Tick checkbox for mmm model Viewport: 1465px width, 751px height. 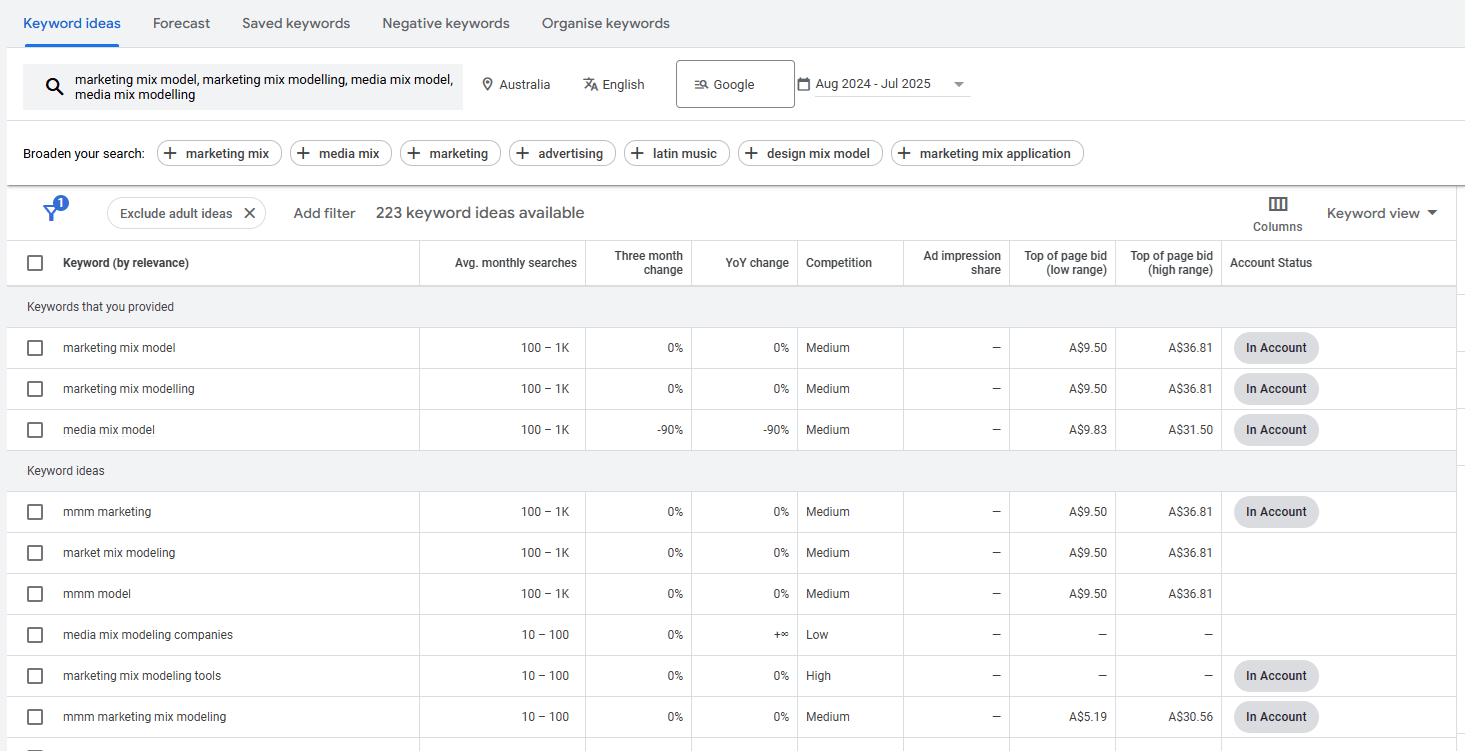35,594
